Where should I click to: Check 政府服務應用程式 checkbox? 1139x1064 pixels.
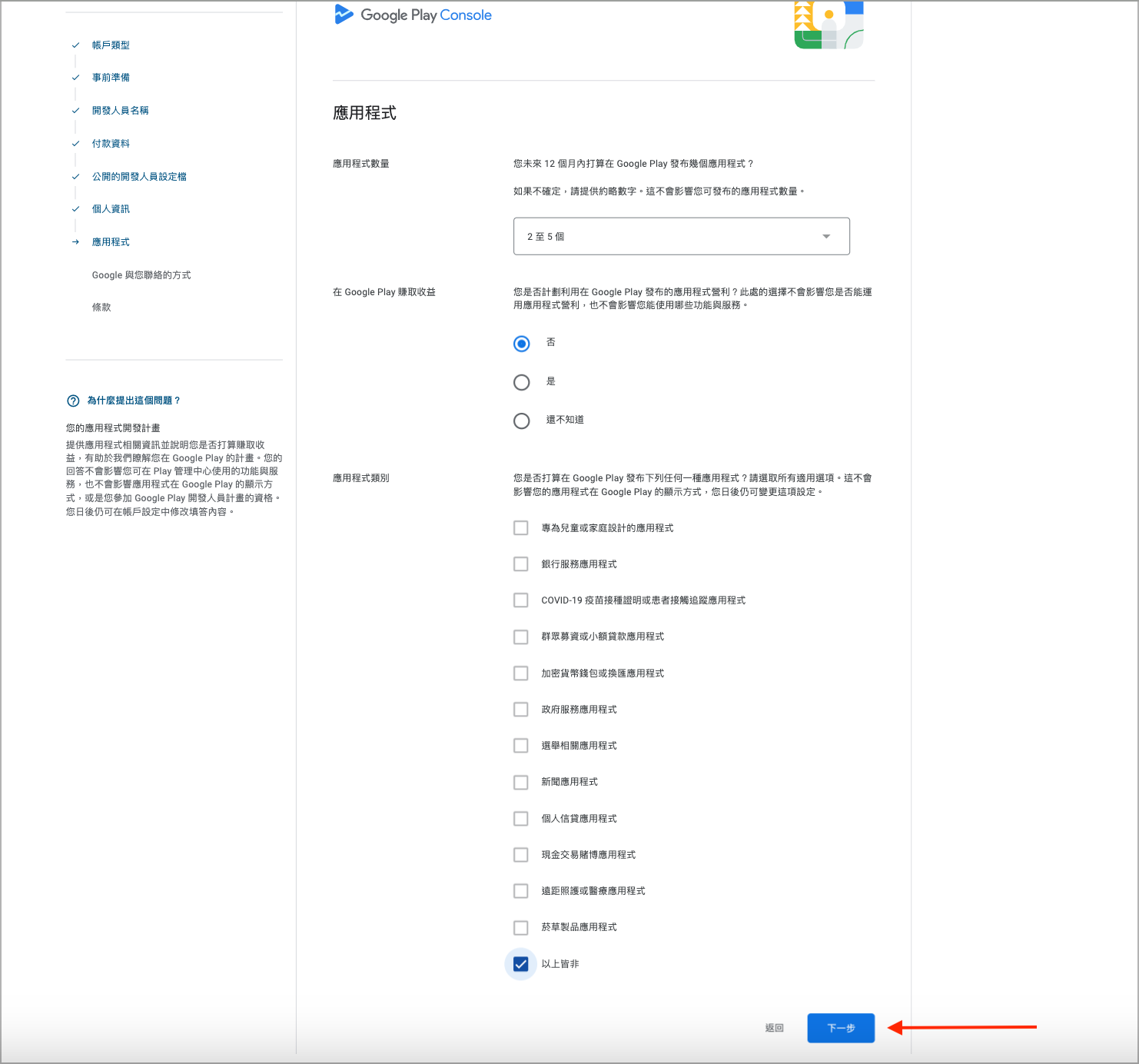coord(521,710)
